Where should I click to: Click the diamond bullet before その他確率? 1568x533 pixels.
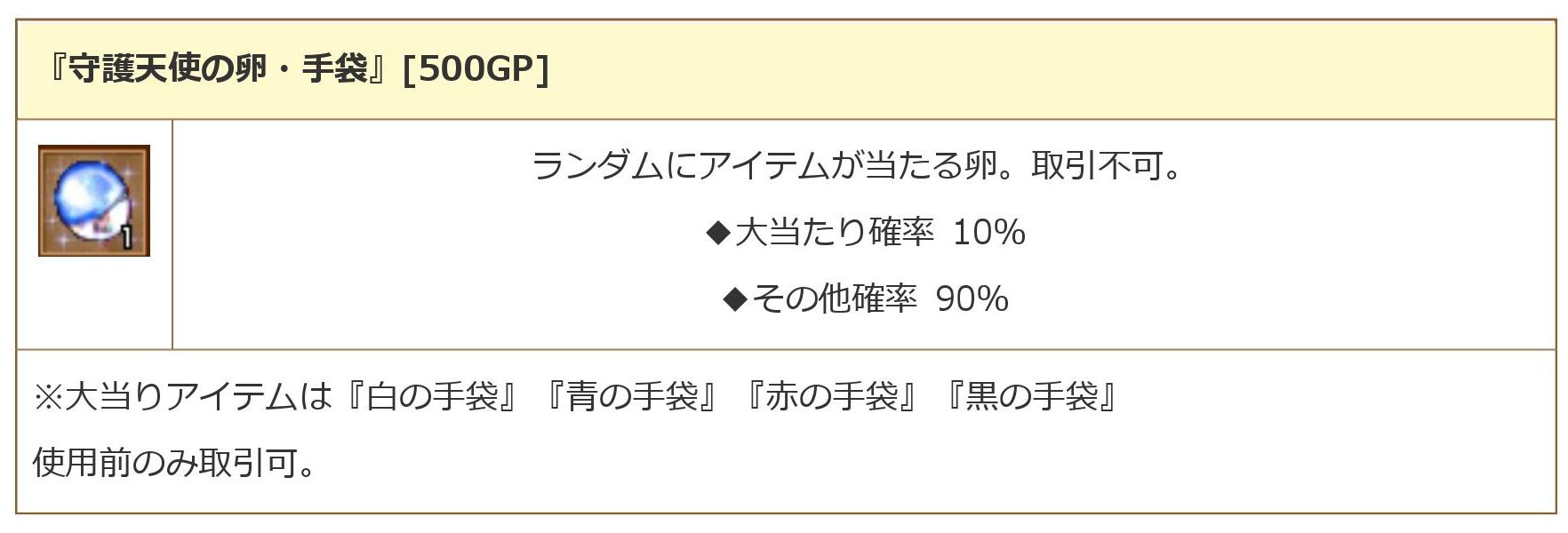pos(735,299)
